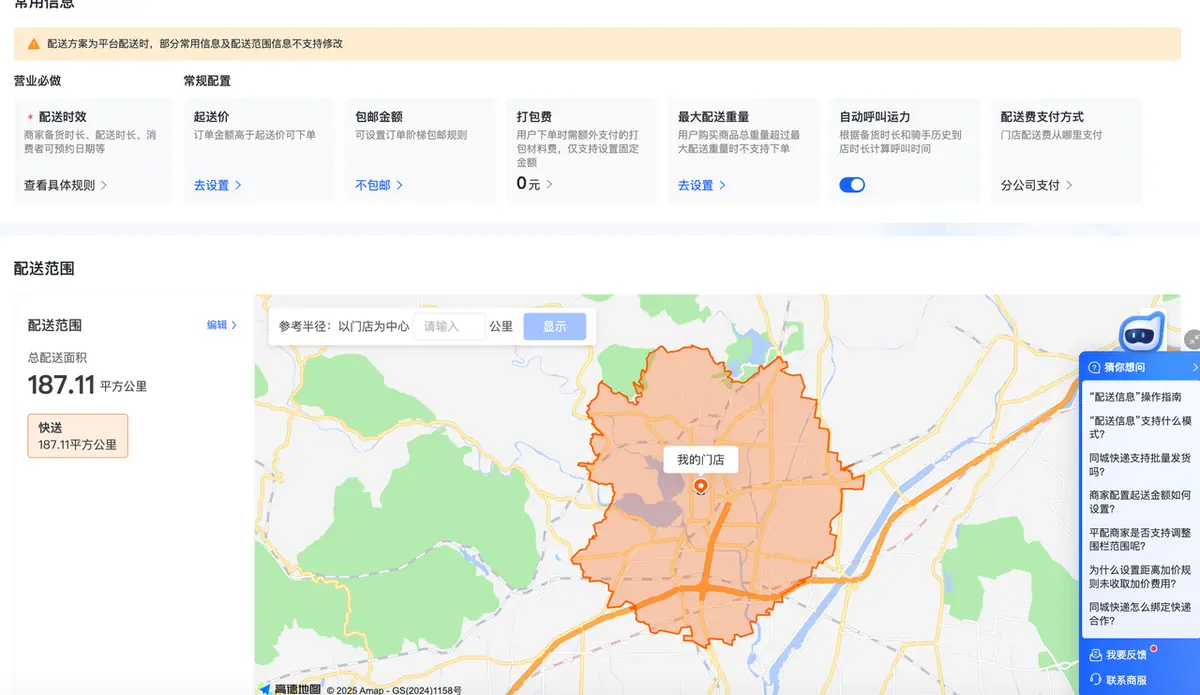Open the 不包邮 setting for 包邮金额
This screenshot has height=695, width=1200.
(x=379, y=185)
